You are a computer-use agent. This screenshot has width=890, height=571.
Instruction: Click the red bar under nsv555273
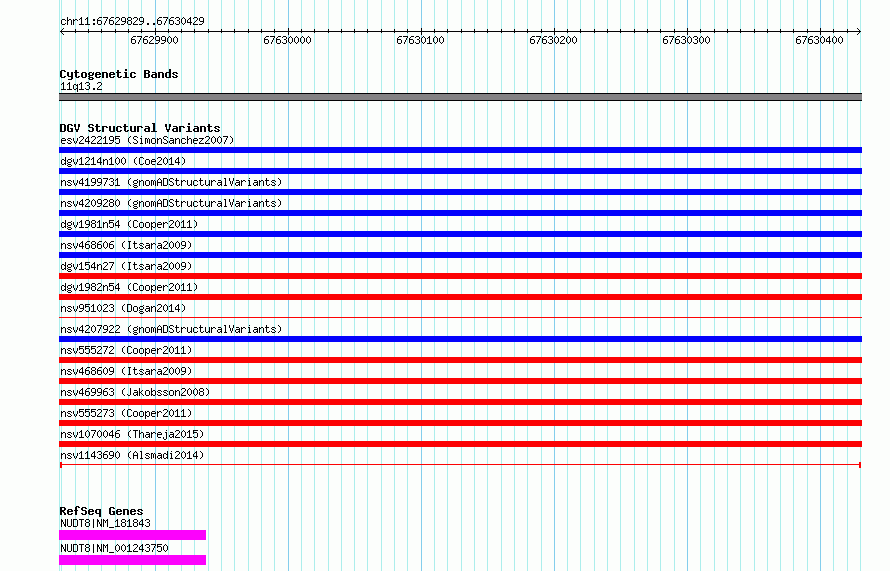pos(460,423)
